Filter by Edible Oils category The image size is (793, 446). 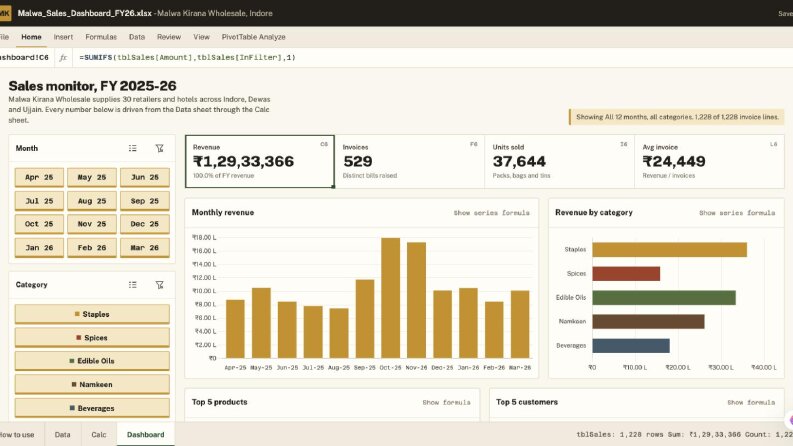coord(92,361)
